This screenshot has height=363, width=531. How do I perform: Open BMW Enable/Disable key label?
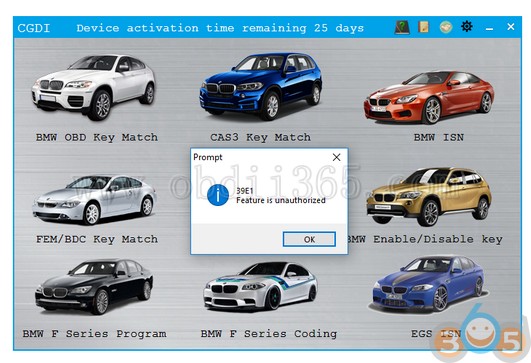click(426, 239)
